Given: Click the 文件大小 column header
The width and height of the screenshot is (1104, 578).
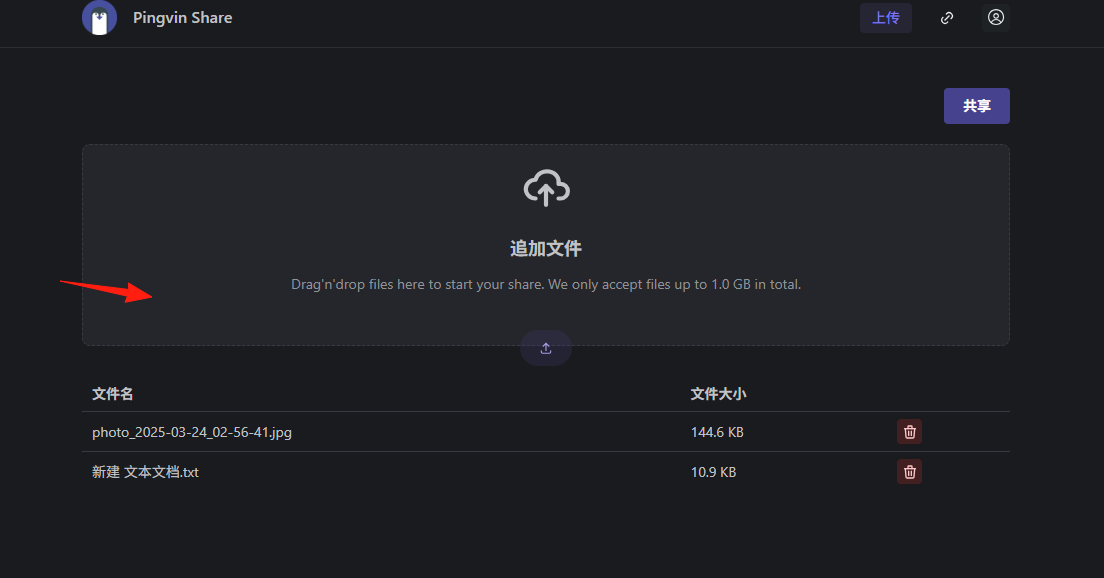Looking at the screenshot, I should pos(718,394).
